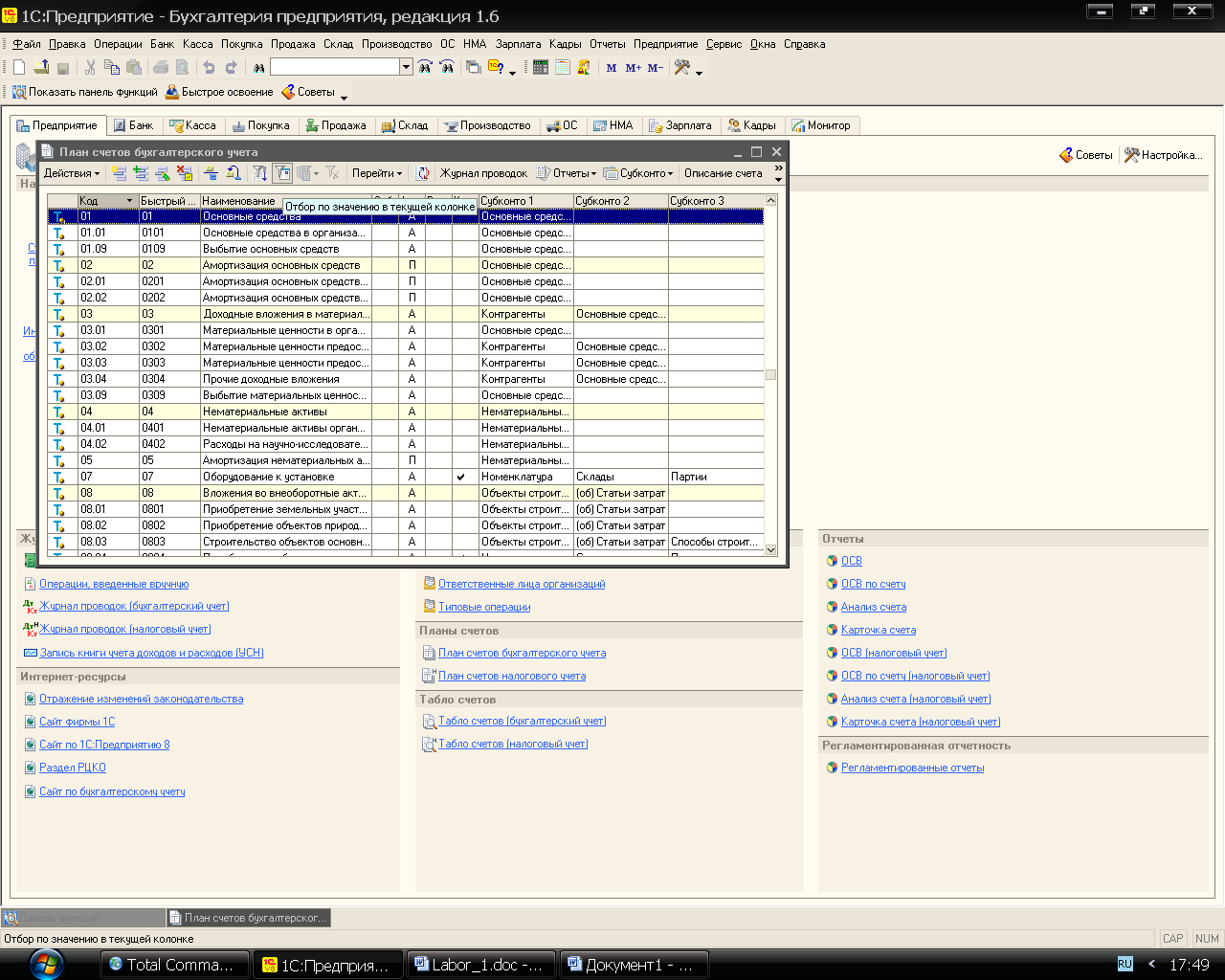Open the Сервис menu

pos(724,44)
